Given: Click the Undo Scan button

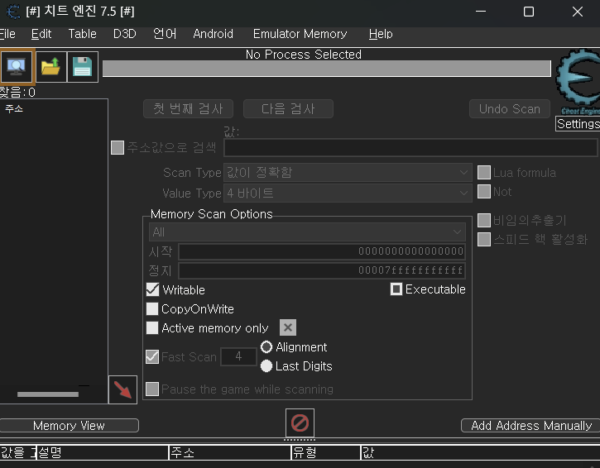Looking at the screenshot, I should (x=510, y=109).
